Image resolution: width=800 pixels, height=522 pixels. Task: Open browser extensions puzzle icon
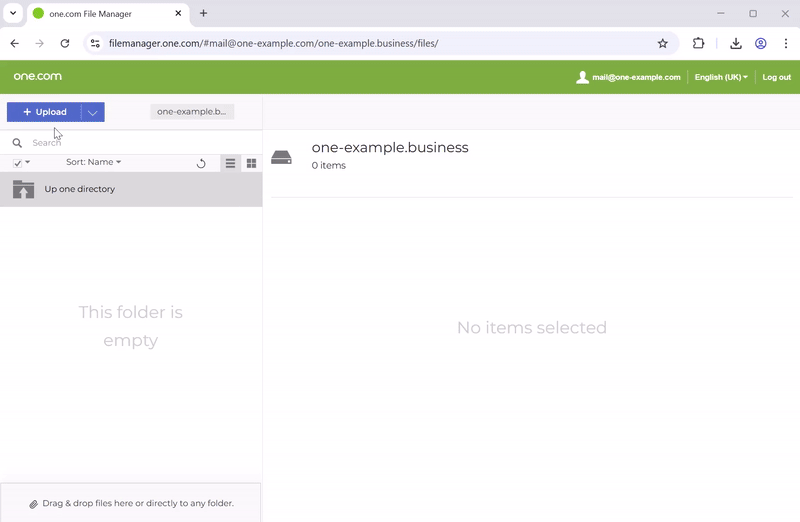(698, 43)
